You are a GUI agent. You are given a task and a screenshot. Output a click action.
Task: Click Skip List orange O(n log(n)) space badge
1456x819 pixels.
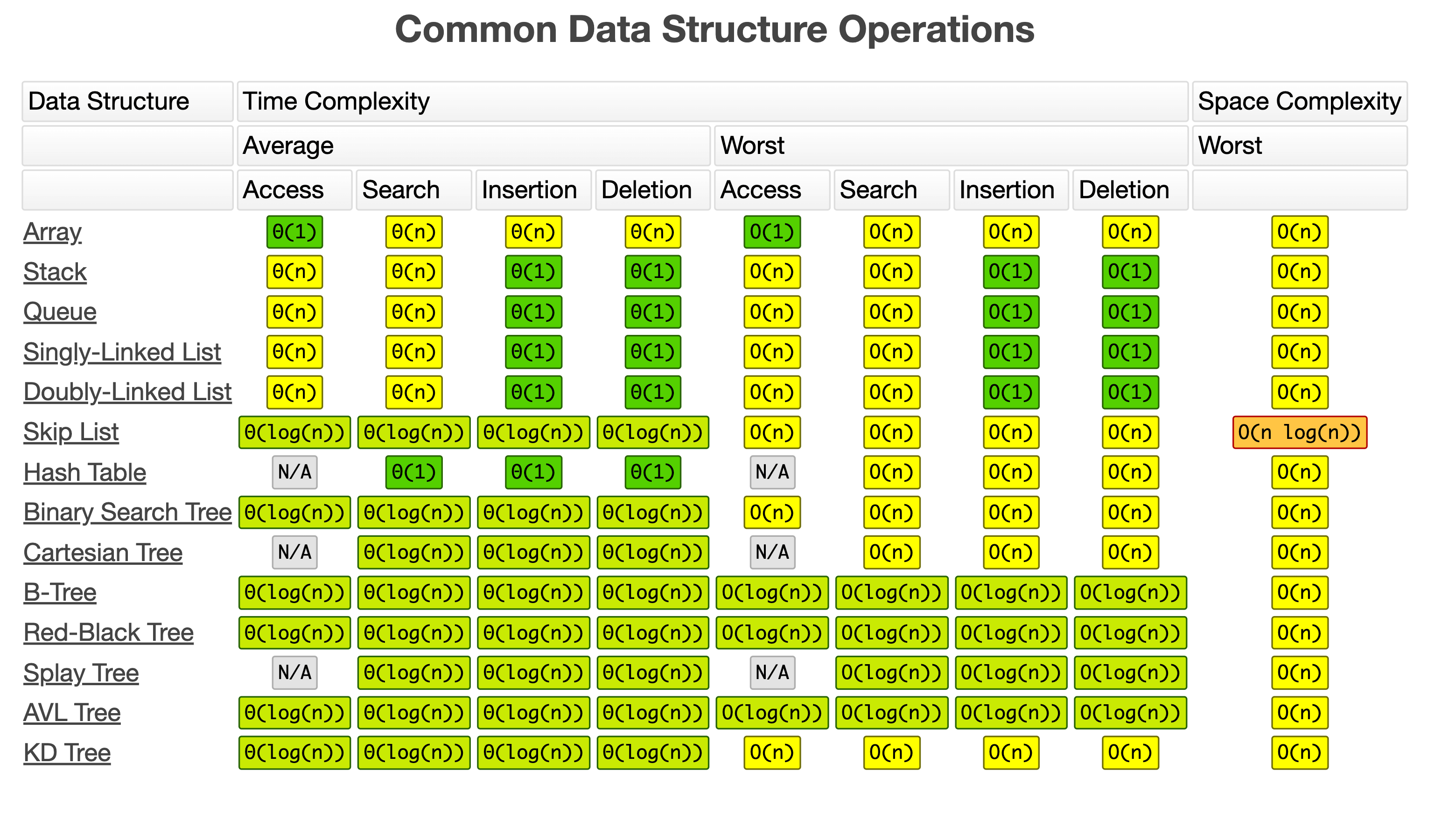point(1300,433)
